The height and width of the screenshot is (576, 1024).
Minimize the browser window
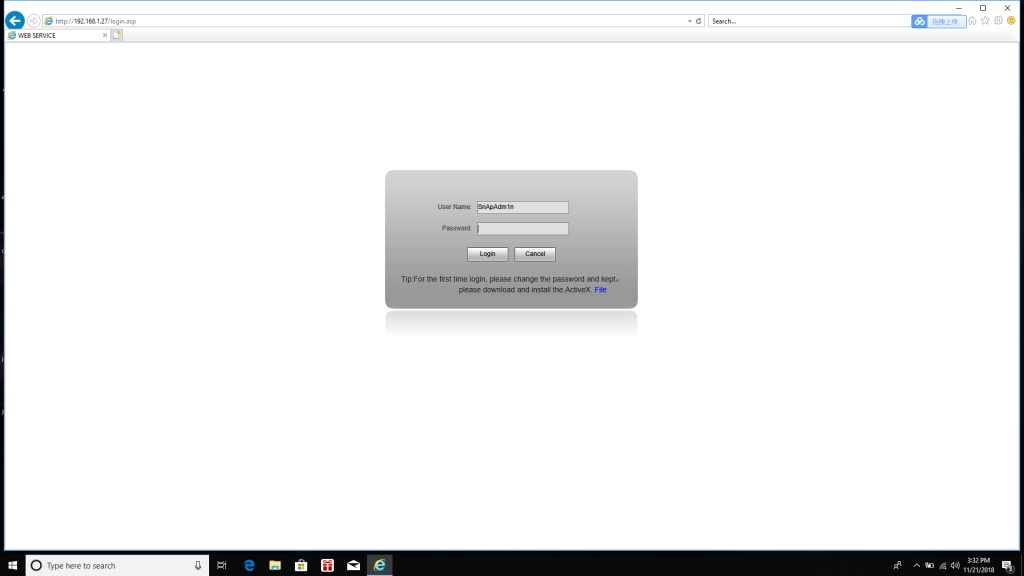pyautogui.click(x=959, y=8)
